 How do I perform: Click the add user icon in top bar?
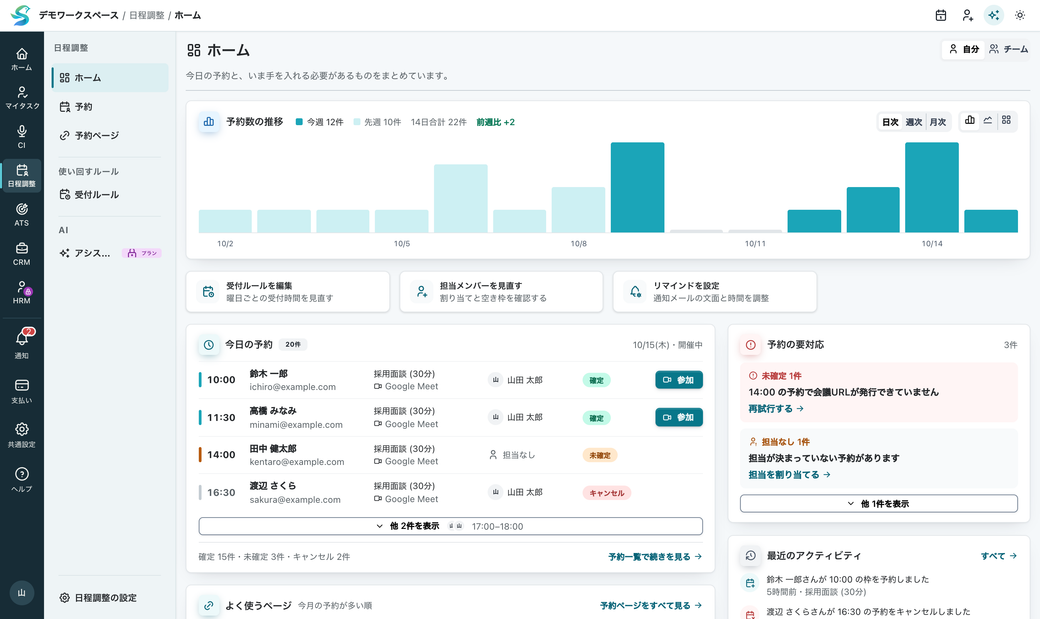(967, 15)
